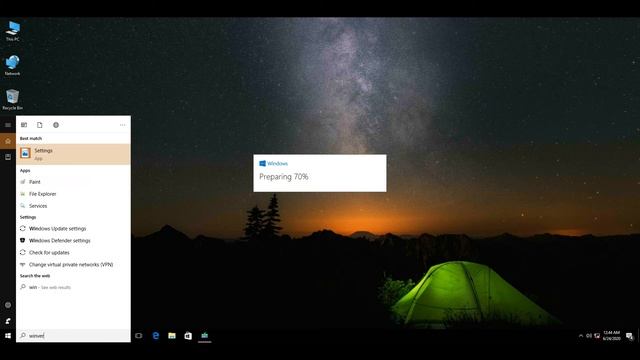Launch Microsoft Edge from the taskbar

point(156,336)
